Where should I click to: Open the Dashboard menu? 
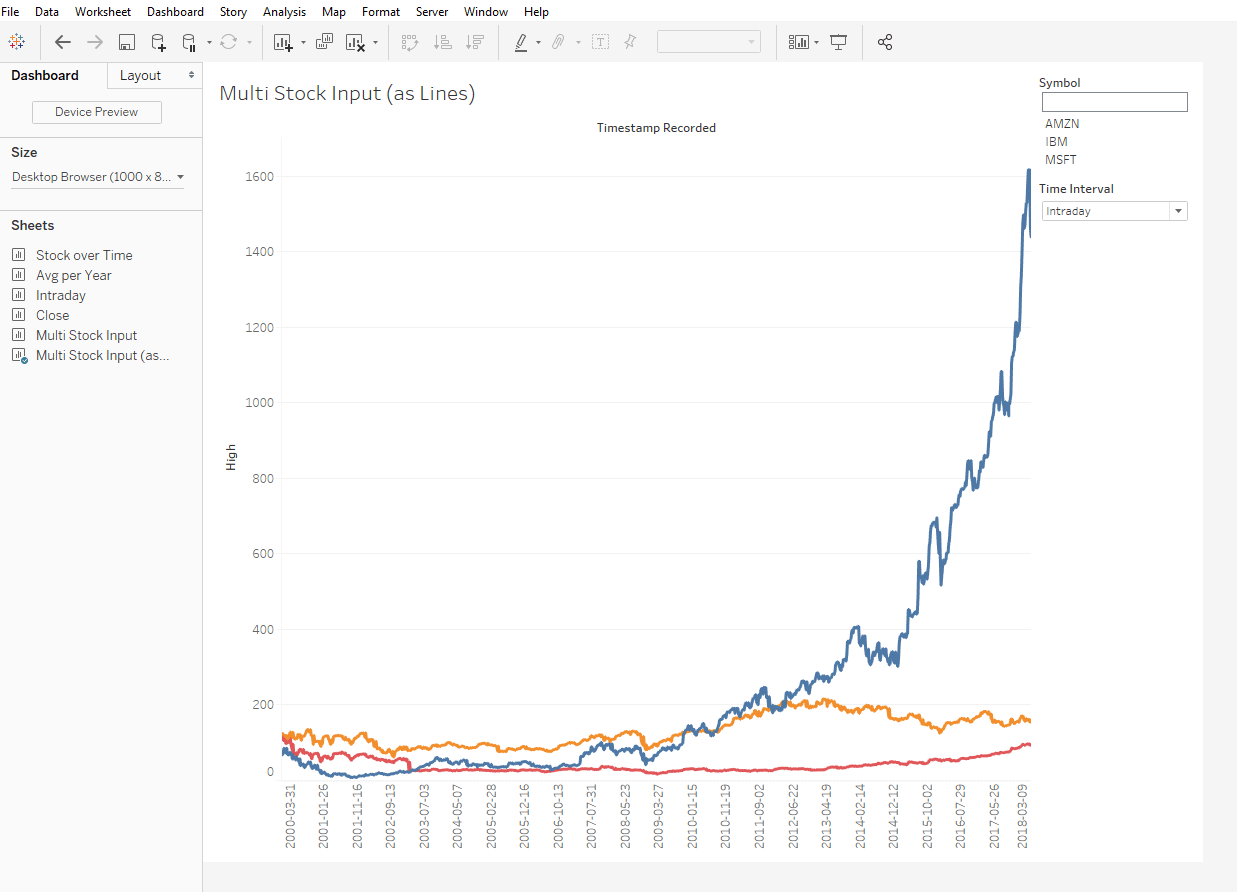pyautogui.click(x=175, y=11)
